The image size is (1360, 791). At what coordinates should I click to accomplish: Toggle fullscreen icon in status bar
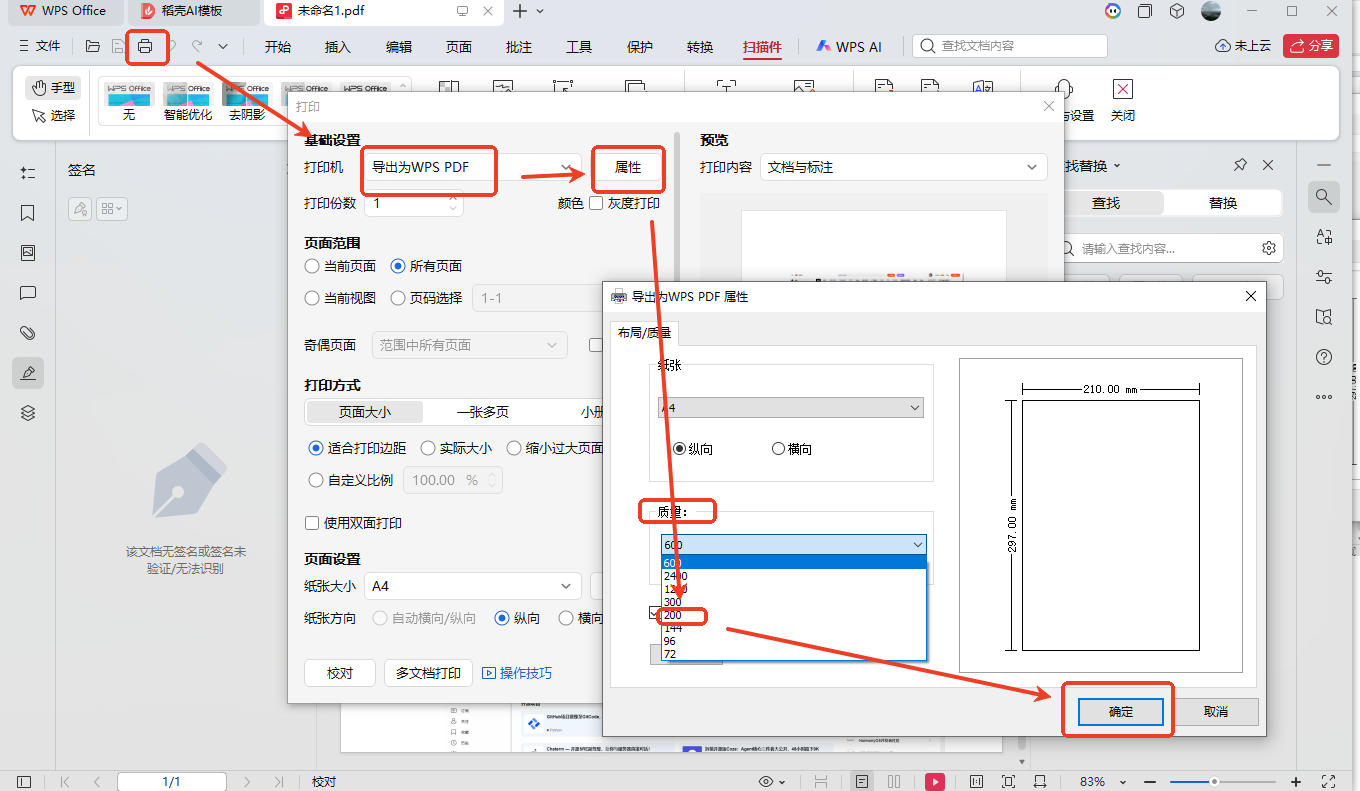(x=1329, y=781)
